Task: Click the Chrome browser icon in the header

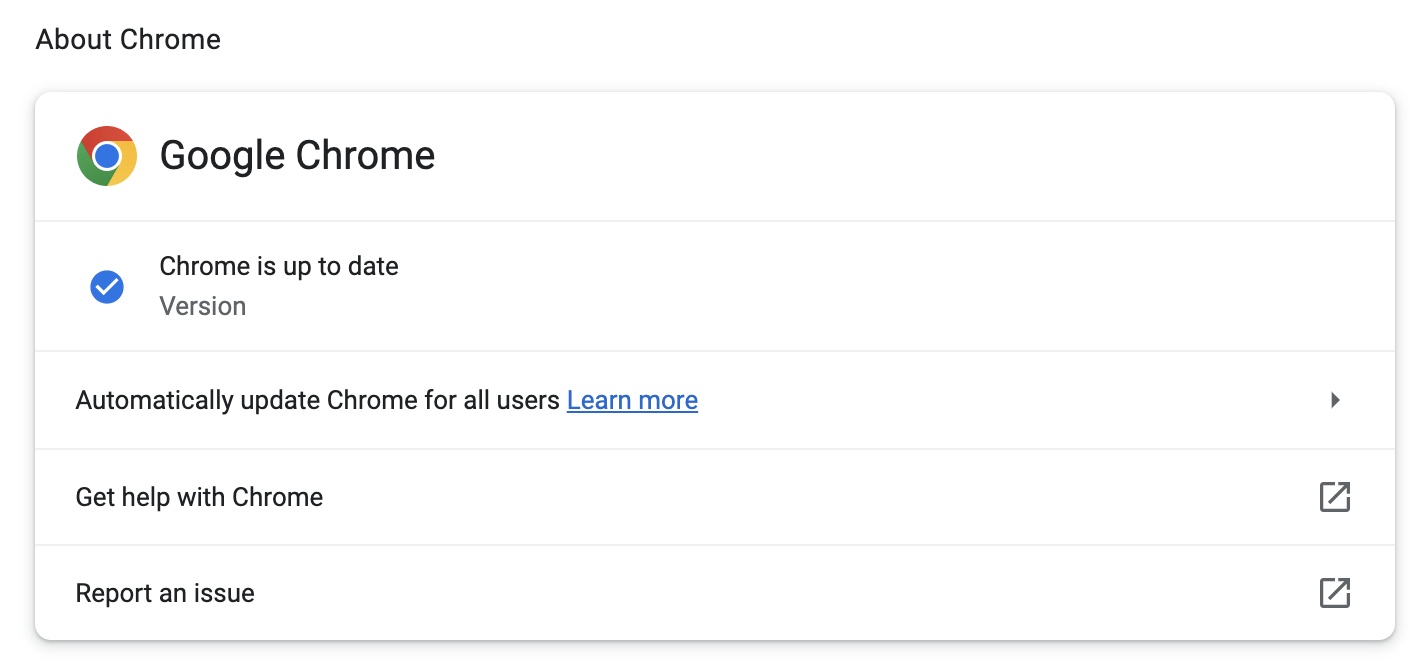Action: tap(106, 156)
